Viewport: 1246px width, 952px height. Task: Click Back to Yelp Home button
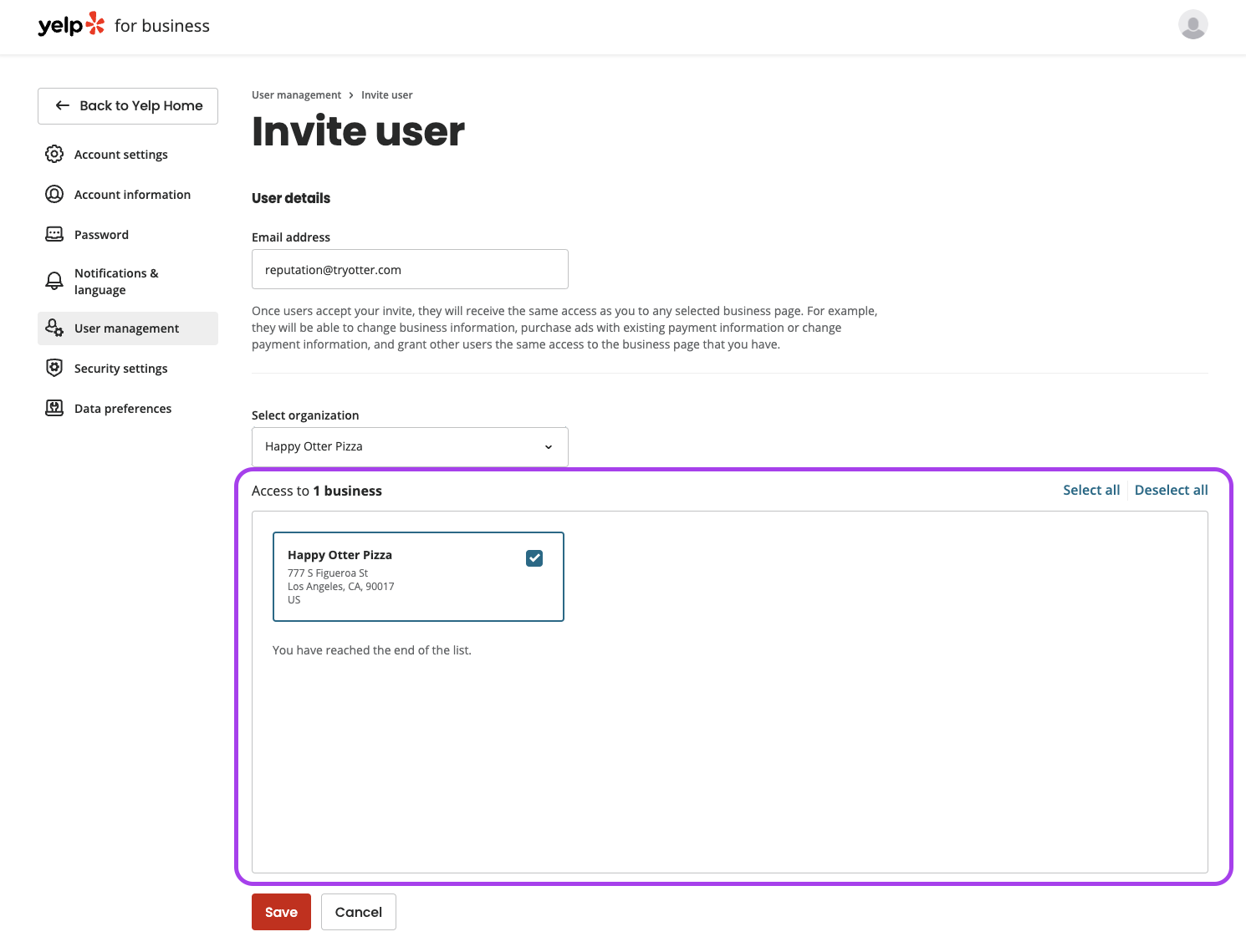point(128,106)
